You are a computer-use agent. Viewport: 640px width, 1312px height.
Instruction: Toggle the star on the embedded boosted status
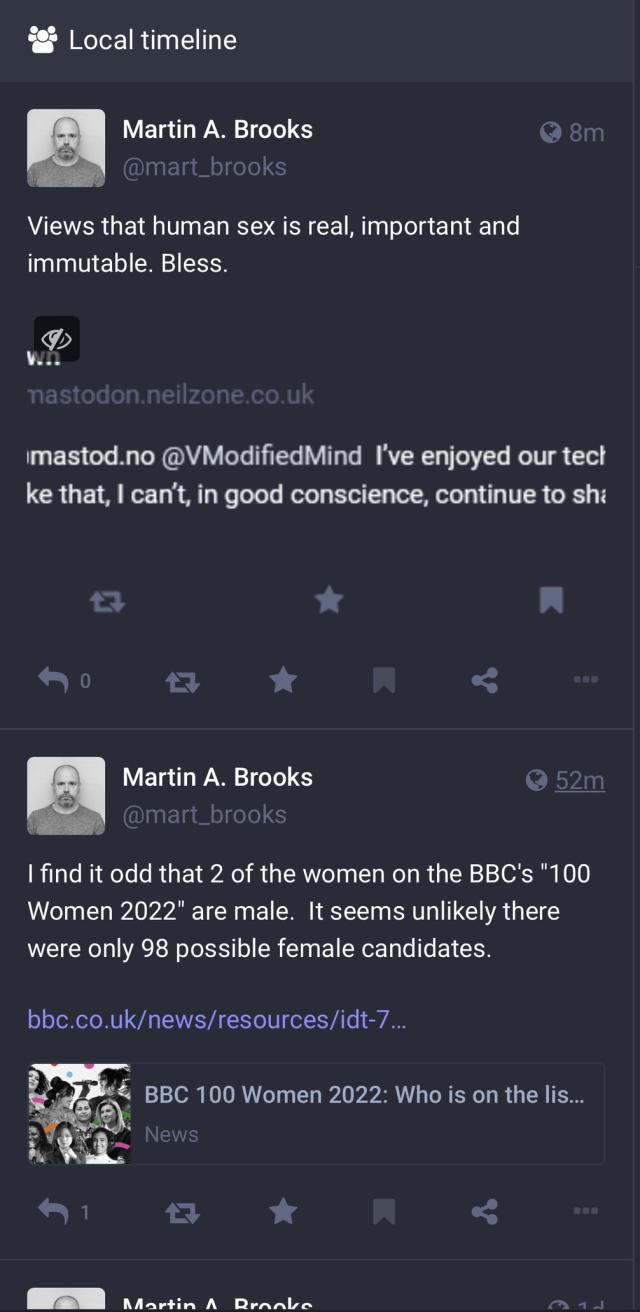coord(329,600)
